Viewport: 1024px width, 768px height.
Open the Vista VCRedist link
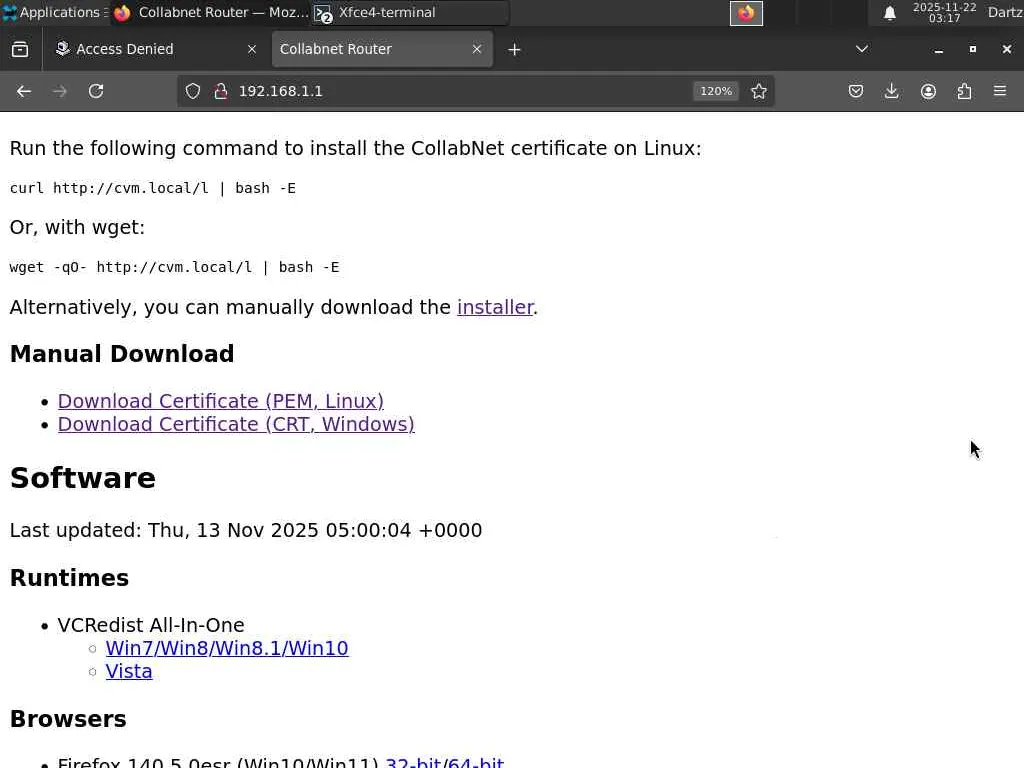click(x=129, y=671)
